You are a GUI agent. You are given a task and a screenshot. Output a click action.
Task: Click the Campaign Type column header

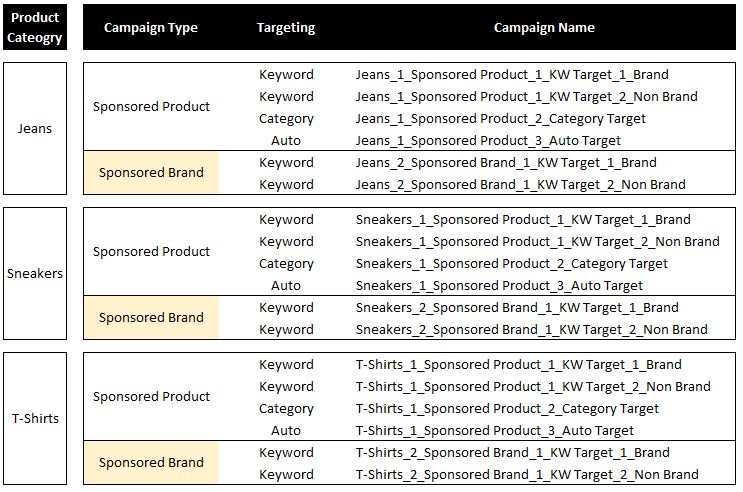pyautogui.click(x=151, y=28)
